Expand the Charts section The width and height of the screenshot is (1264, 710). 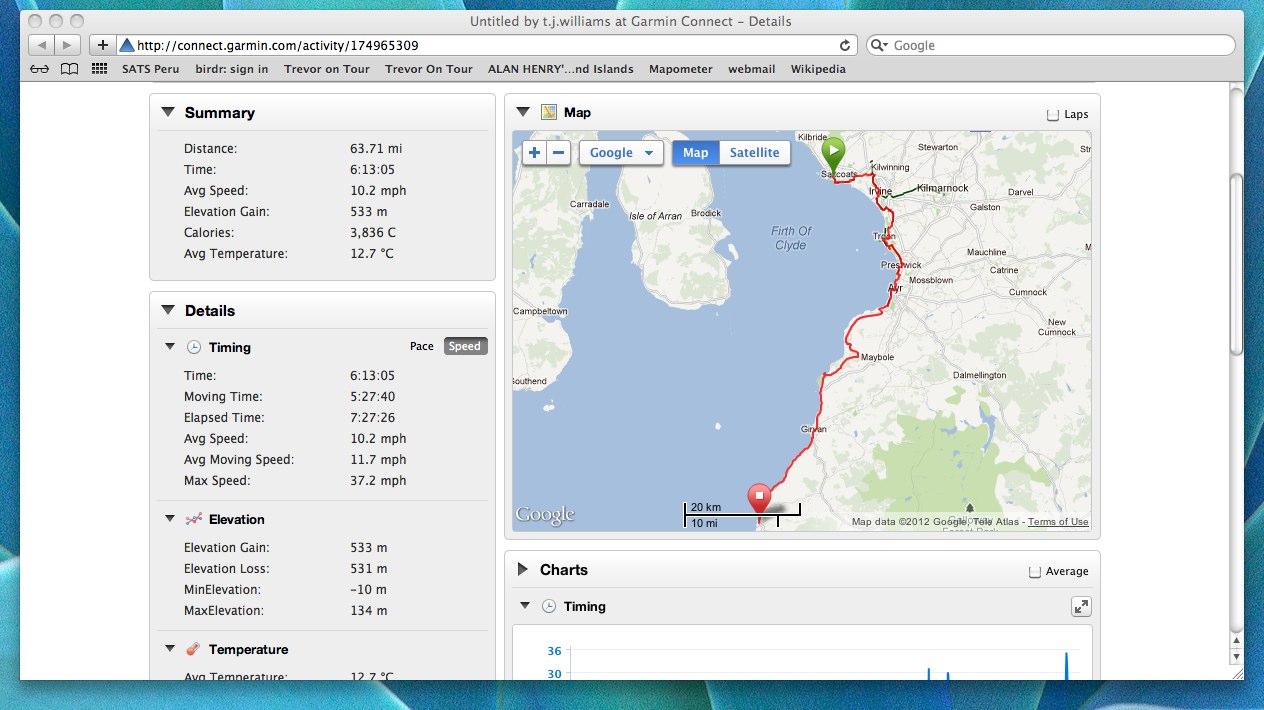tap(523, 570)
